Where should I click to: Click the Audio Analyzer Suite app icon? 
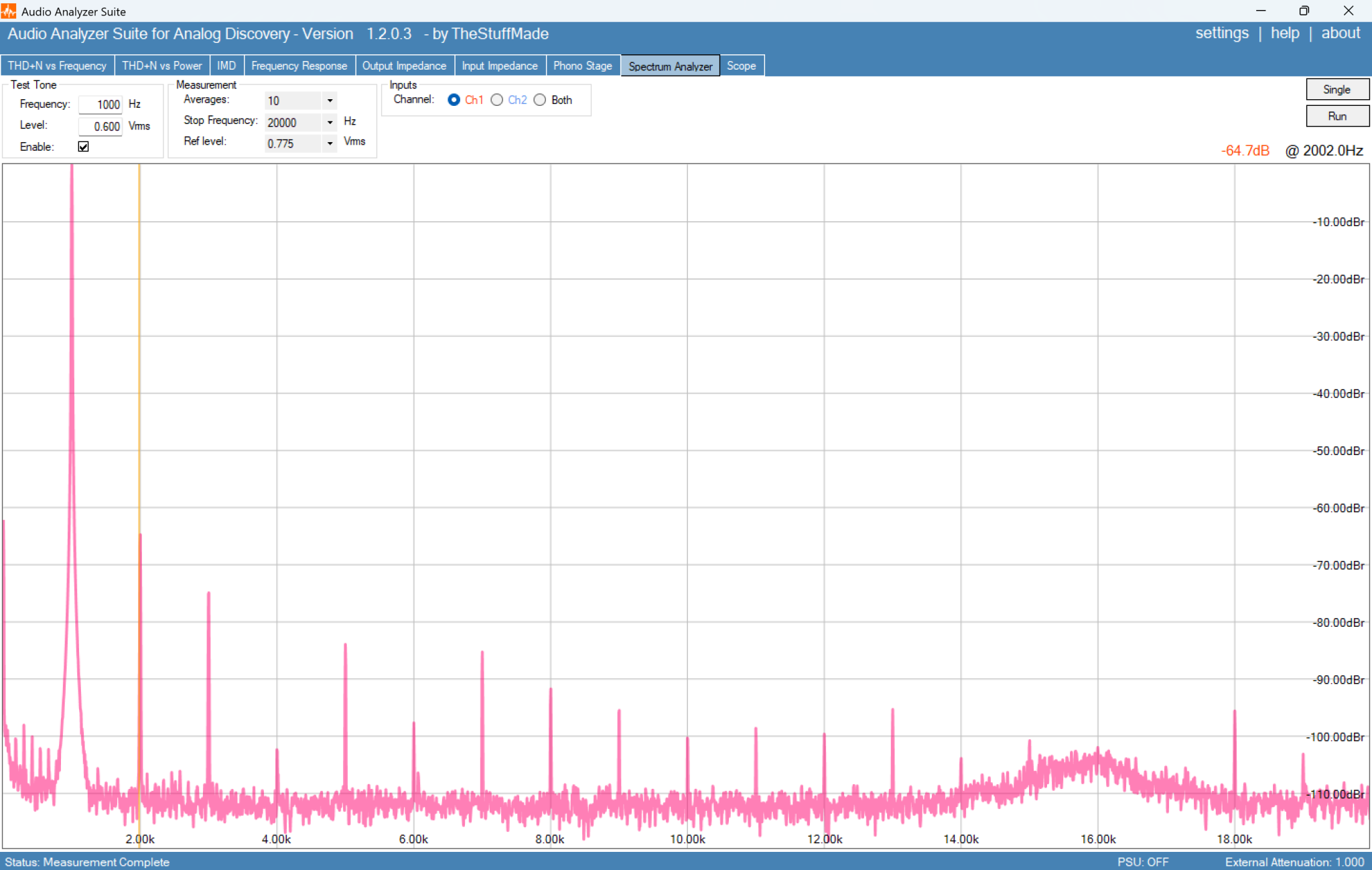pyautogui.click(x=9, y=11)
